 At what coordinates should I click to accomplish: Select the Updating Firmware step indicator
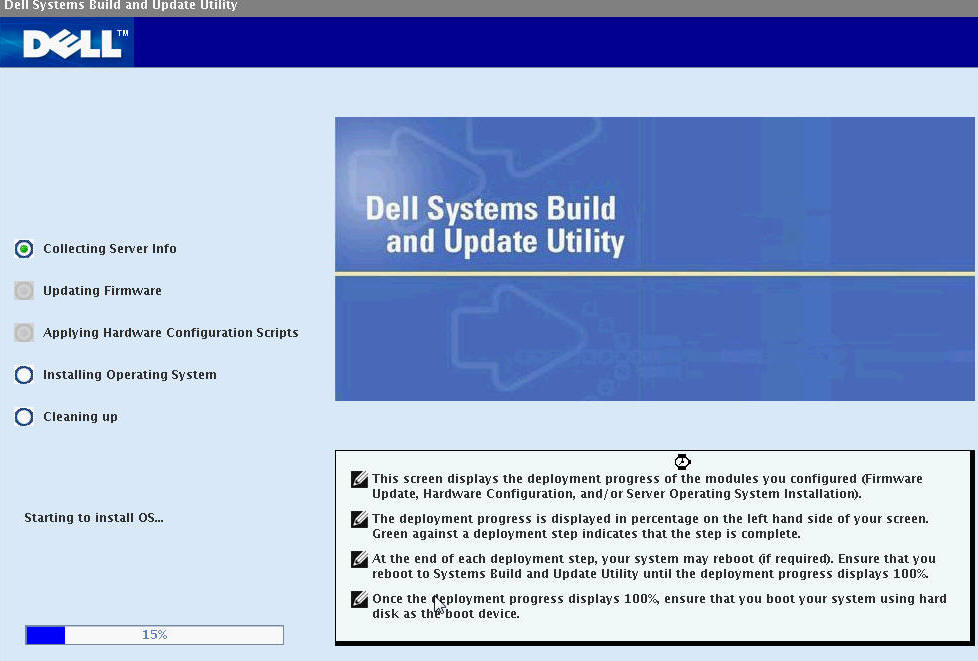(24, 291)
